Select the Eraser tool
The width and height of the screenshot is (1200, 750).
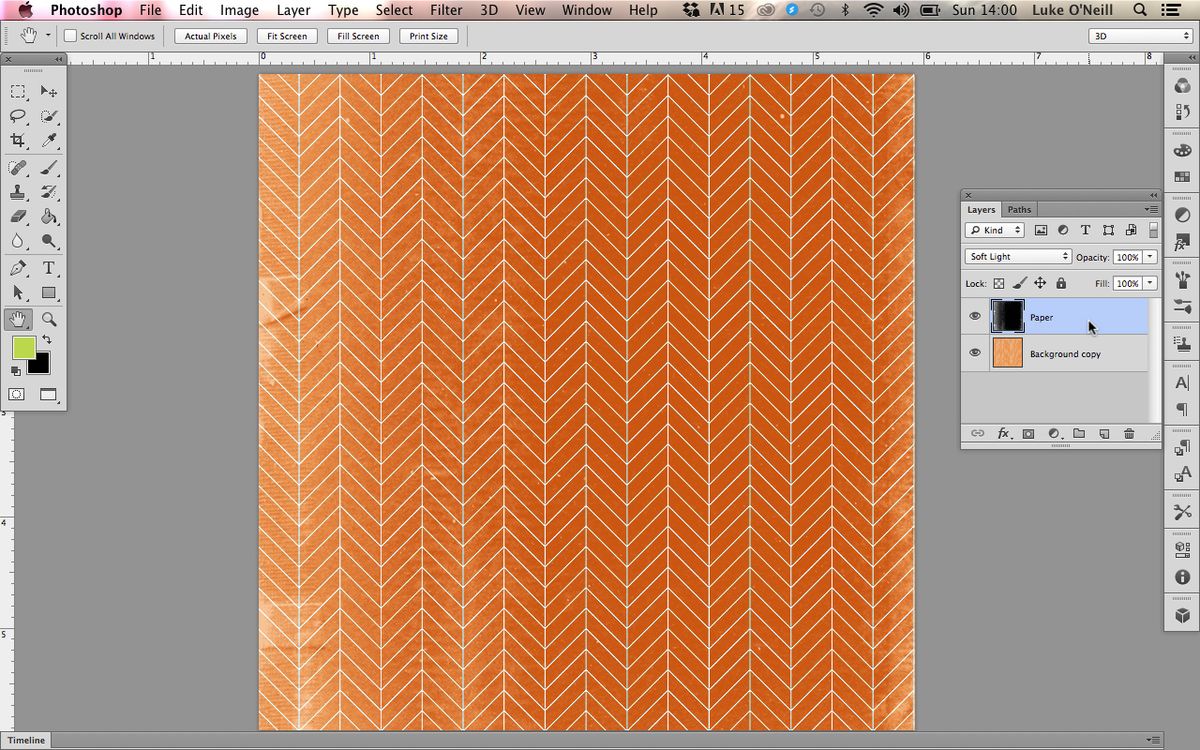pyautogui.click(x=18, y=217)
